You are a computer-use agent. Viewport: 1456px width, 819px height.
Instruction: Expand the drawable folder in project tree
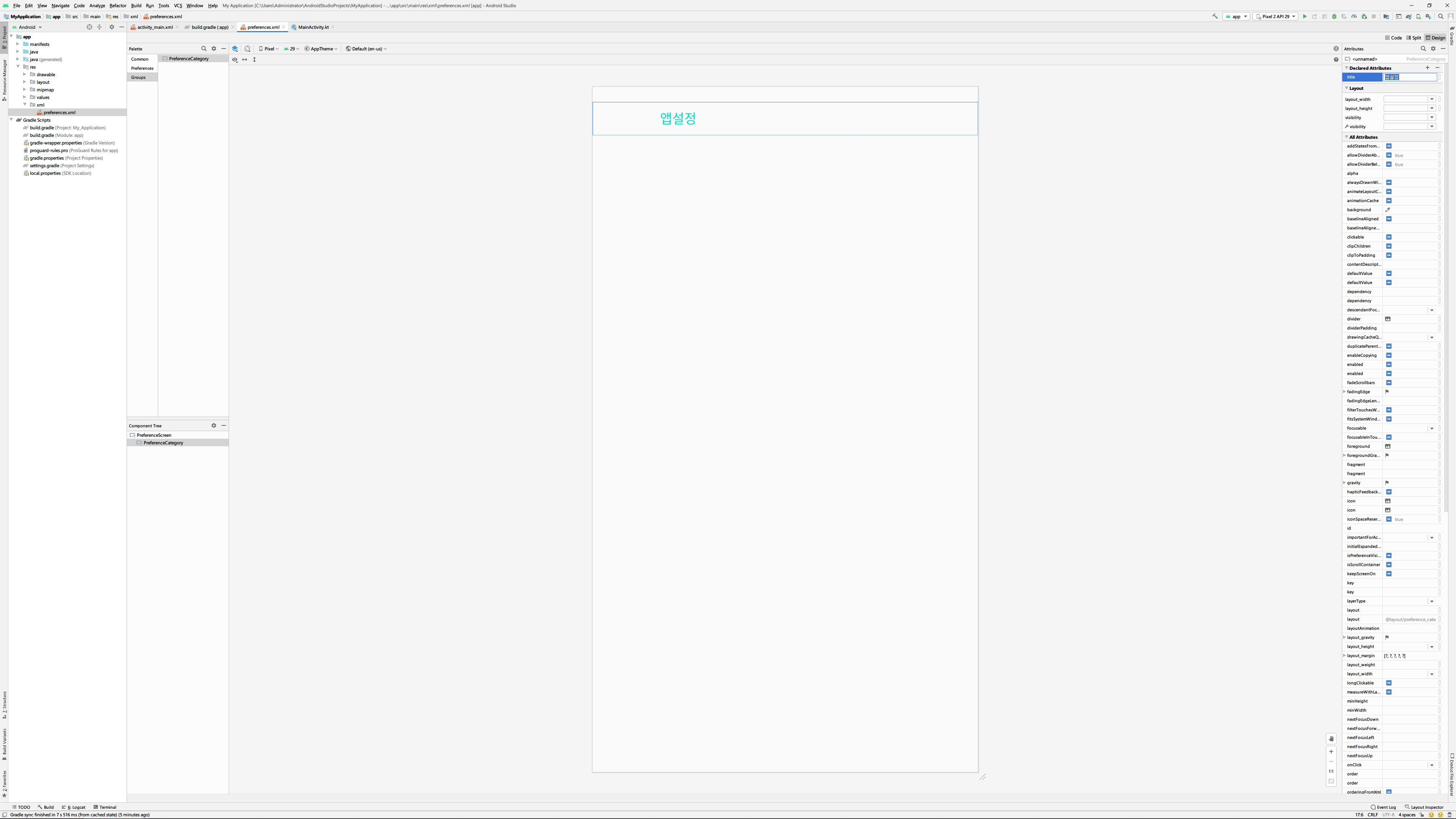(x=25, y=74)
